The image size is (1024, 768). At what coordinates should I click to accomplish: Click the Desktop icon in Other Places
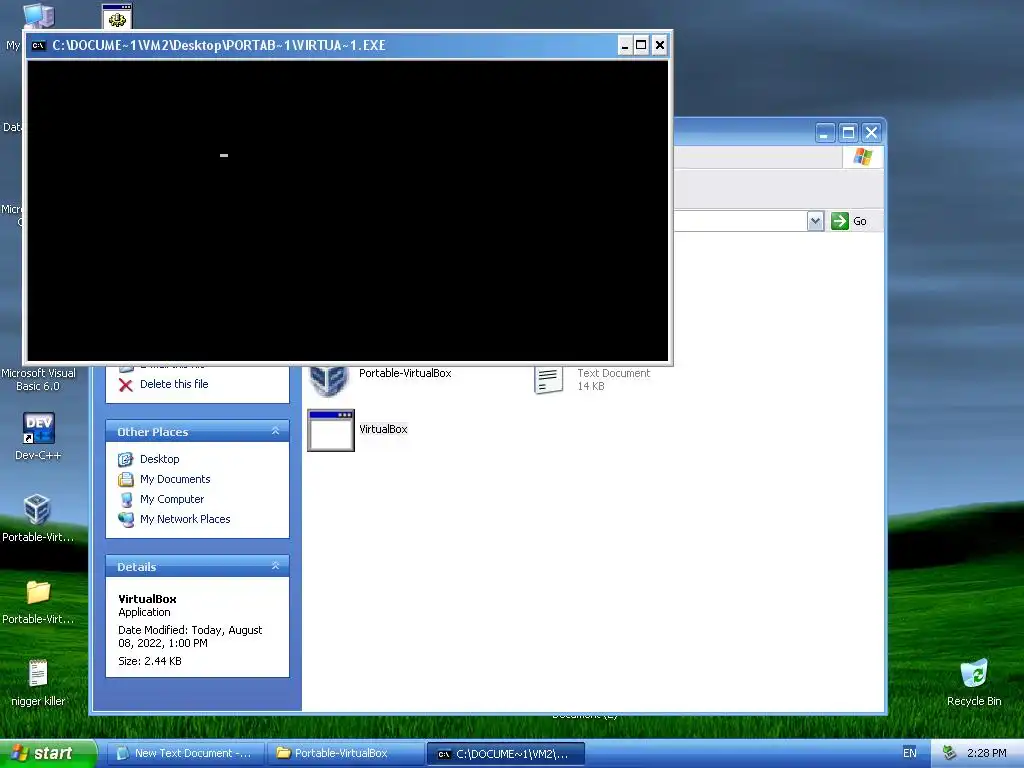pos(125,459)
